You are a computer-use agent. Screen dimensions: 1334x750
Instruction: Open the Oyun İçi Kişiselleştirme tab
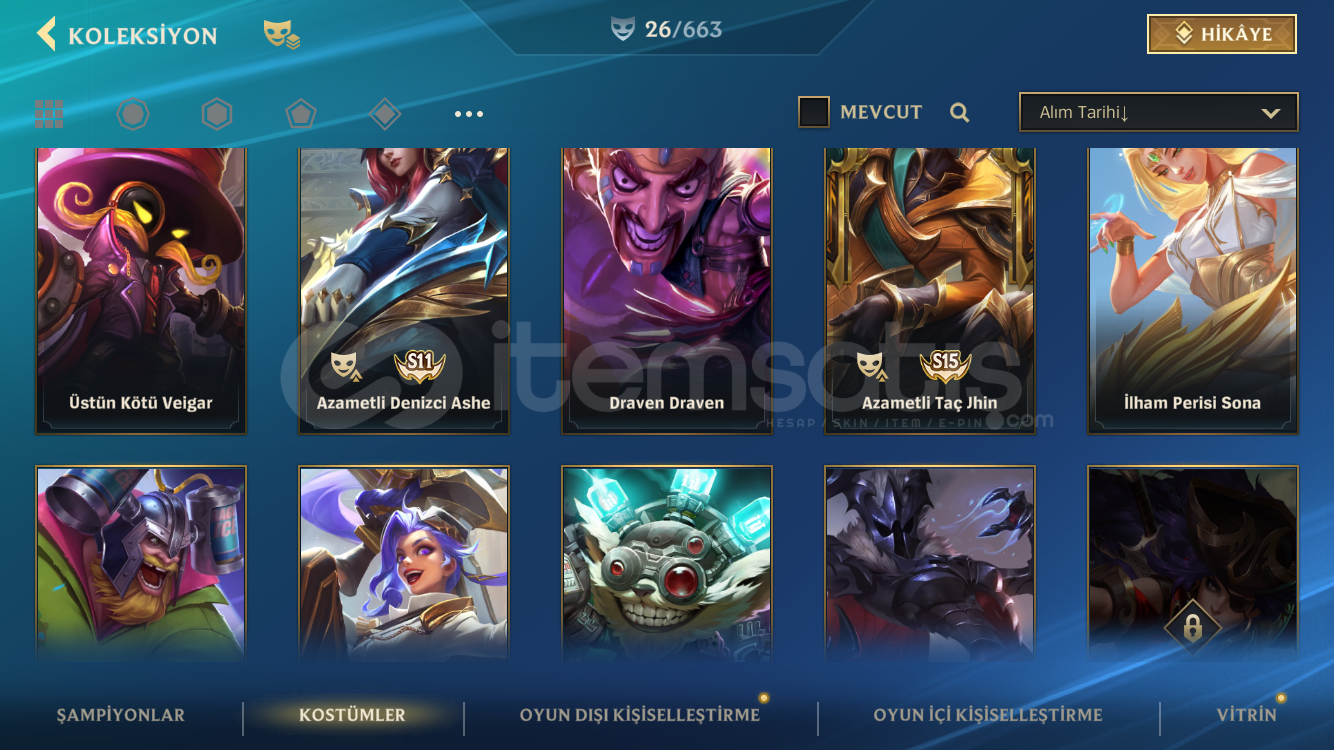pyautogui.click(x=988, y=715)
